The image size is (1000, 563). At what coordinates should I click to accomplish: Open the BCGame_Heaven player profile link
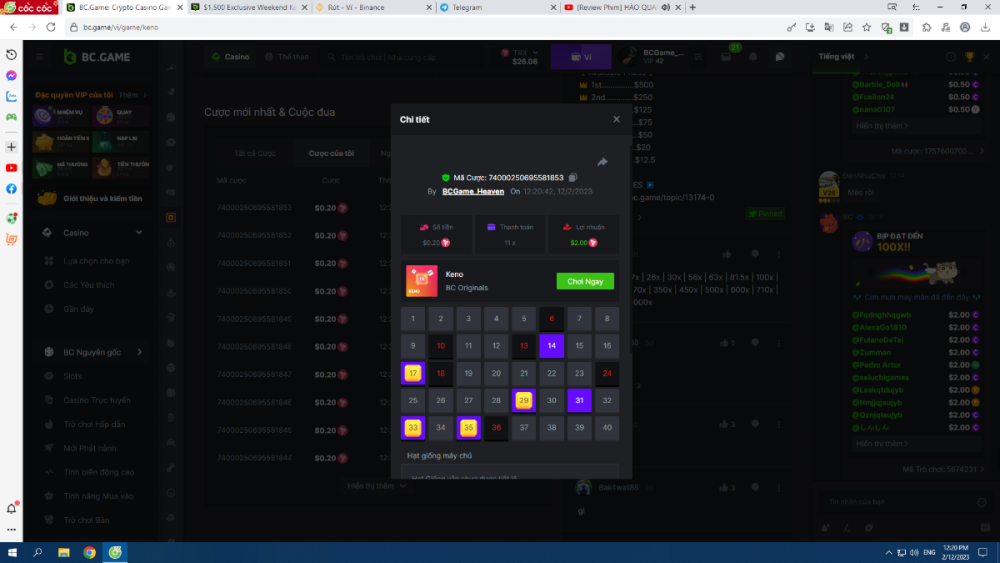pos(473,191)
